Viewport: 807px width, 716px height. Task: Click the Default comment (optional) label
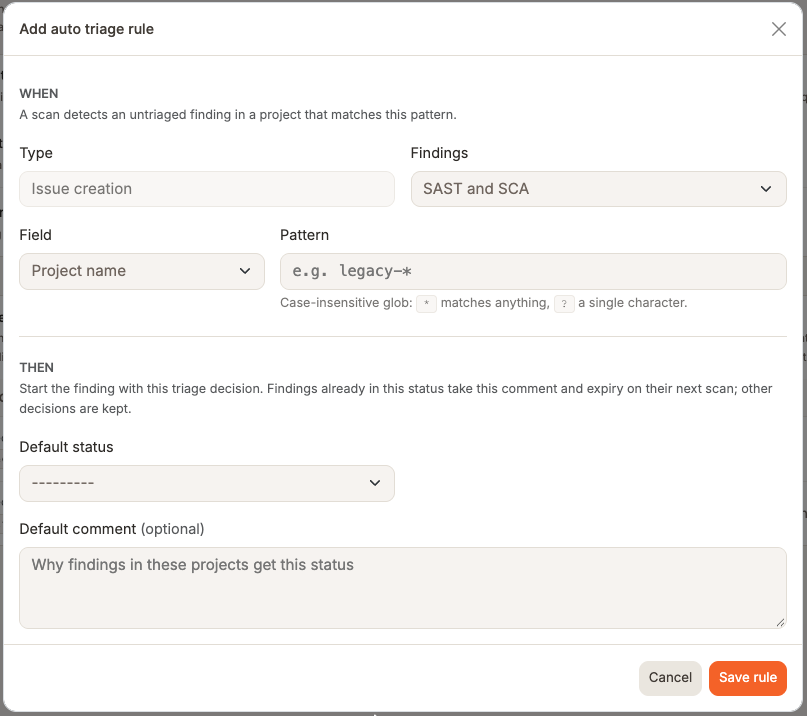pos(112,529)
